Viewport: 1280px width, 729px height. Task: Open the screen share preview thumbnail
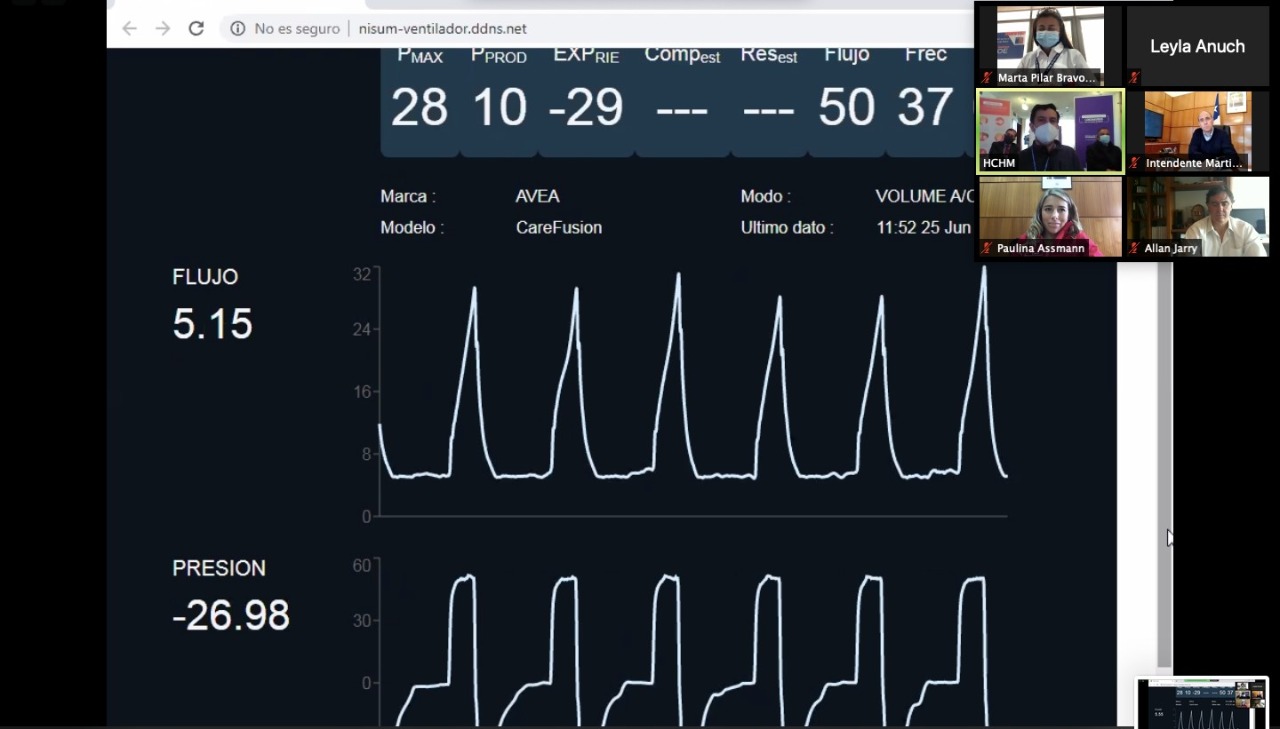click(x=1202, y=703)
